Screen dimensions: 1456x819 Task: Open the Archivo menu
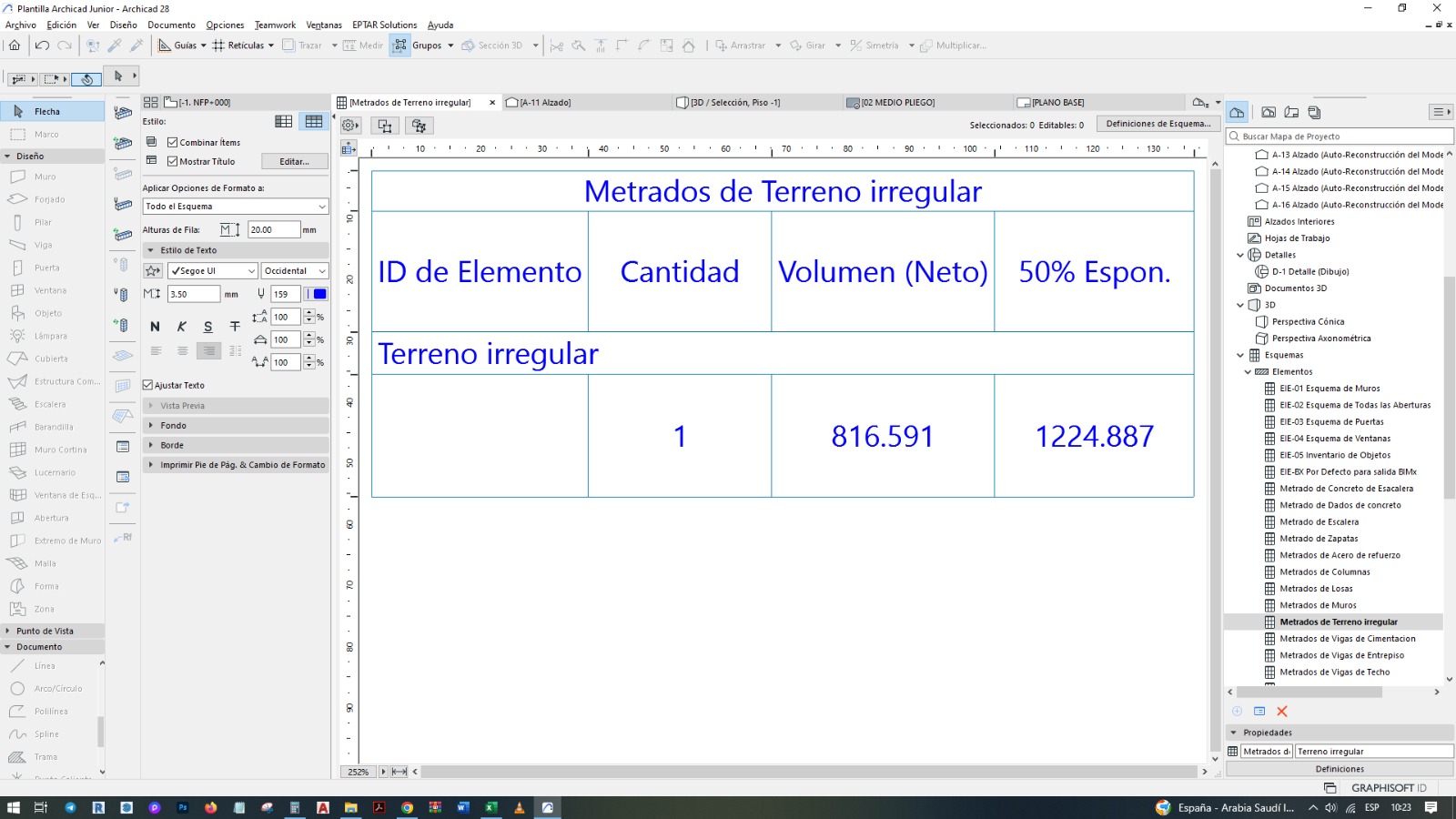pos(21,25)
